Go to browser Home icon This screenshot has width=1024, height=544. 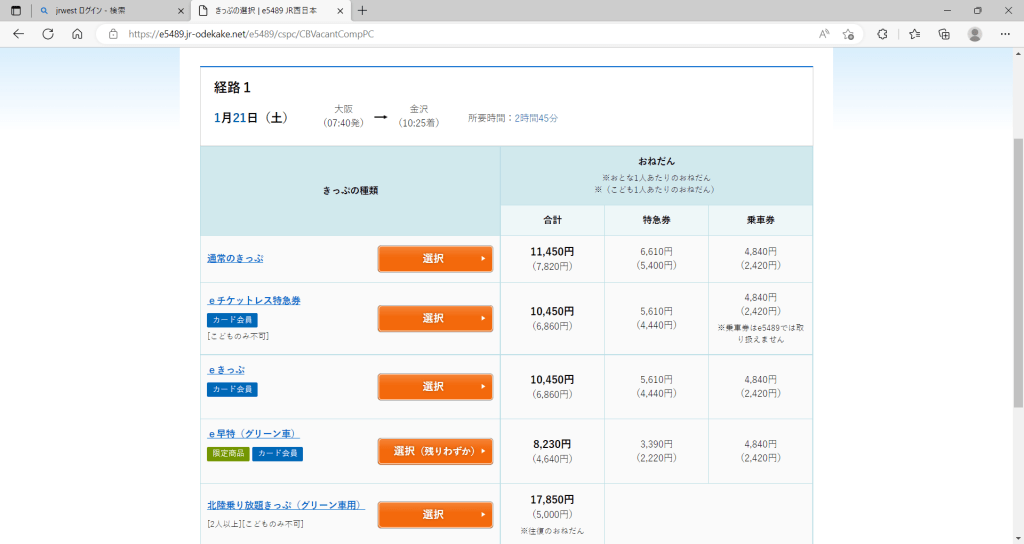pos(77,33)
